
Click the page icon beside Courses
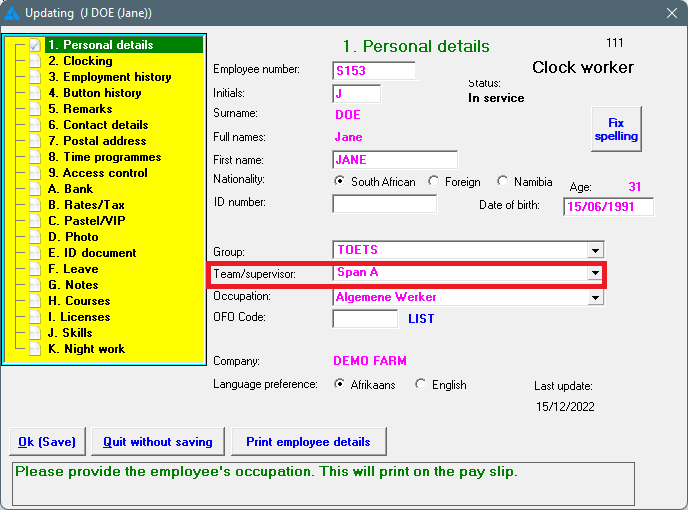click(35, 301)
